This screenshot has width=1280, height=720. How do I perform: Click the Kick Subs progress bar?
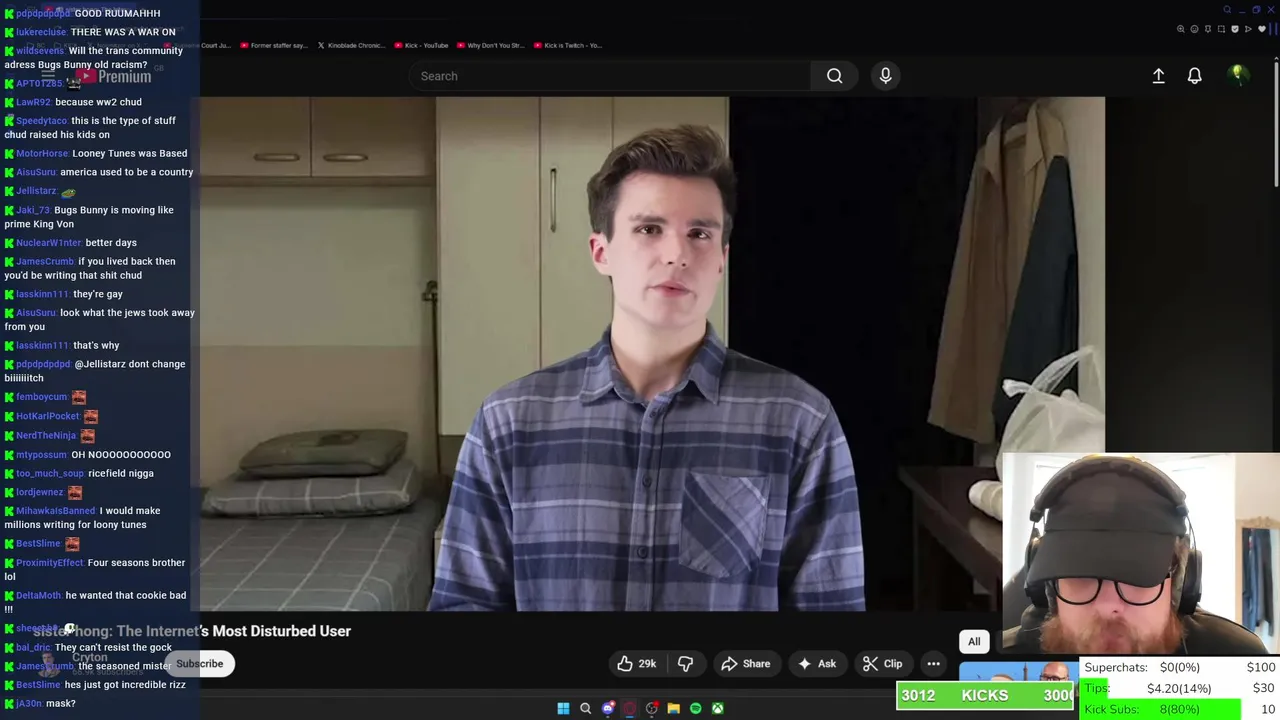point(1178,709)
